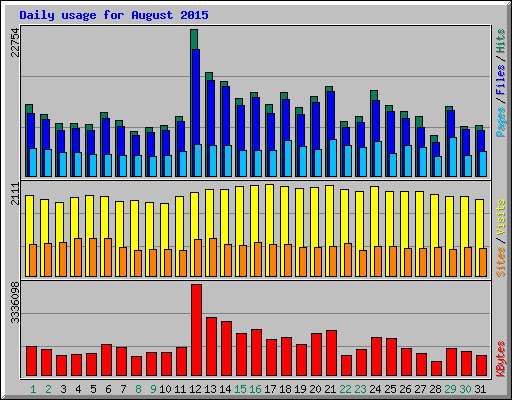Click the "Daily usage for August 2015" title

[x=114, y=15]
